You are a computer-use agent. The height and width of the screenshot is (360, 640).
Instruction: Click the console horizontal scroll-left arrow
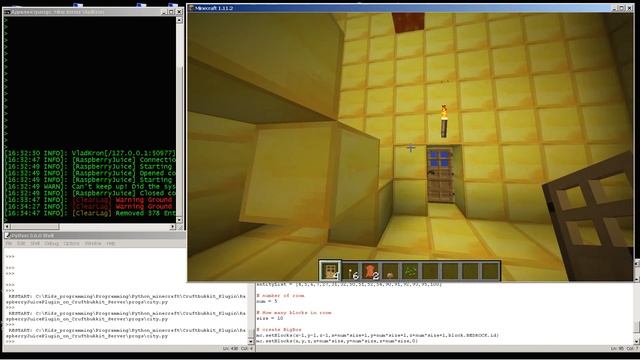pos(7,227)
